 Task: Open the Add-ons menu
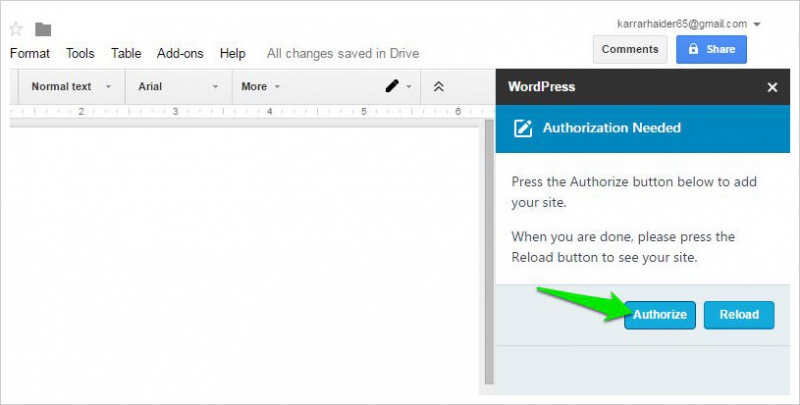click(x=180, y=54)
